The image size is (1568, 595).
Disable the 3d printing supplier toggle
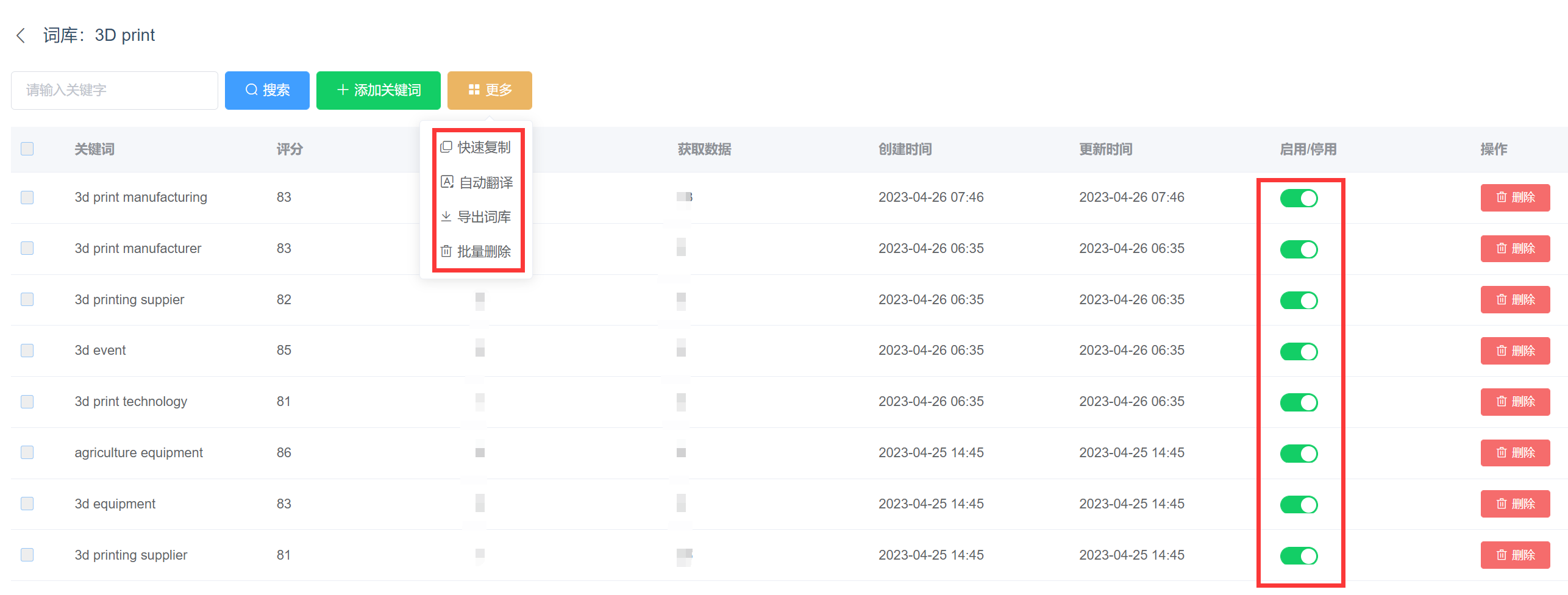point(1299,556)
